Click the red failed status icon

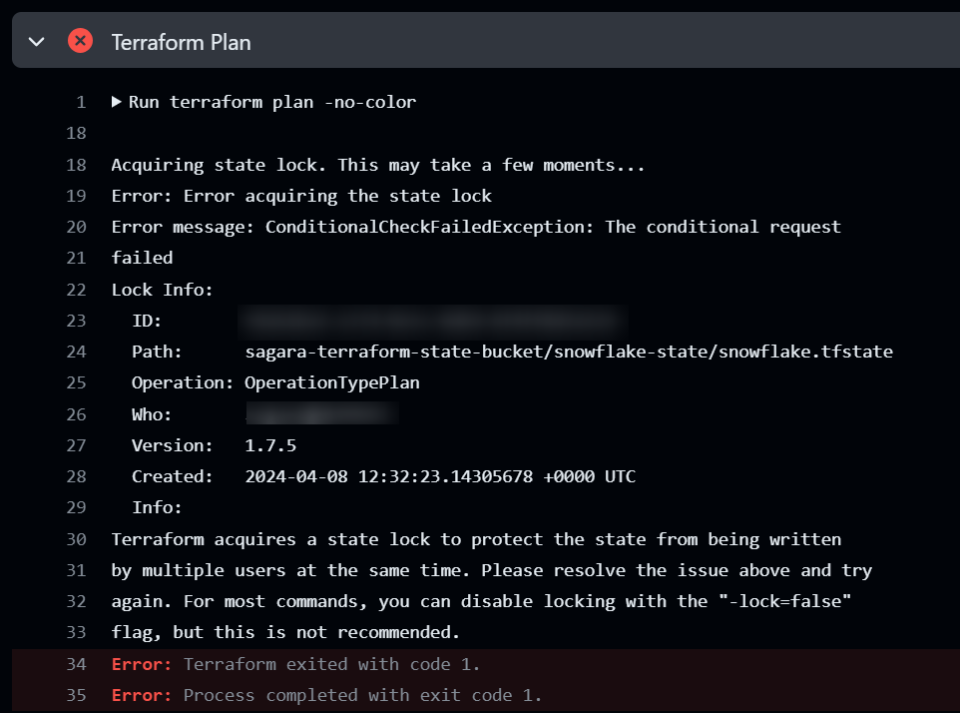click(80, 41)
